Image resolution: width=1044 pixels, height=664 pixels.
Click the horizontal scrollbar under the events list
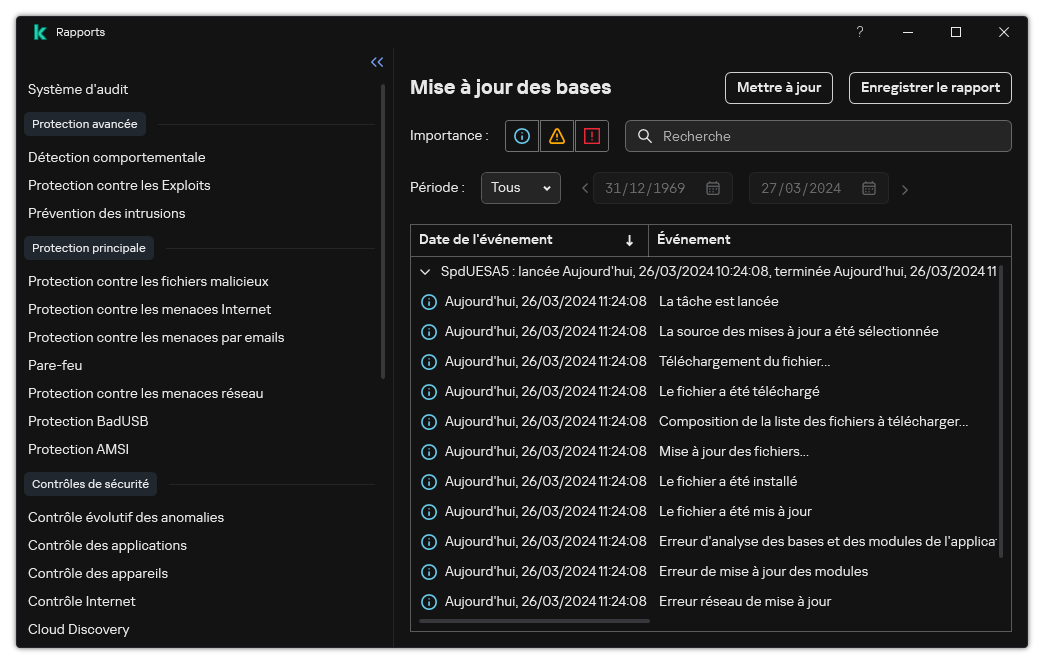(x=534, y=621)
